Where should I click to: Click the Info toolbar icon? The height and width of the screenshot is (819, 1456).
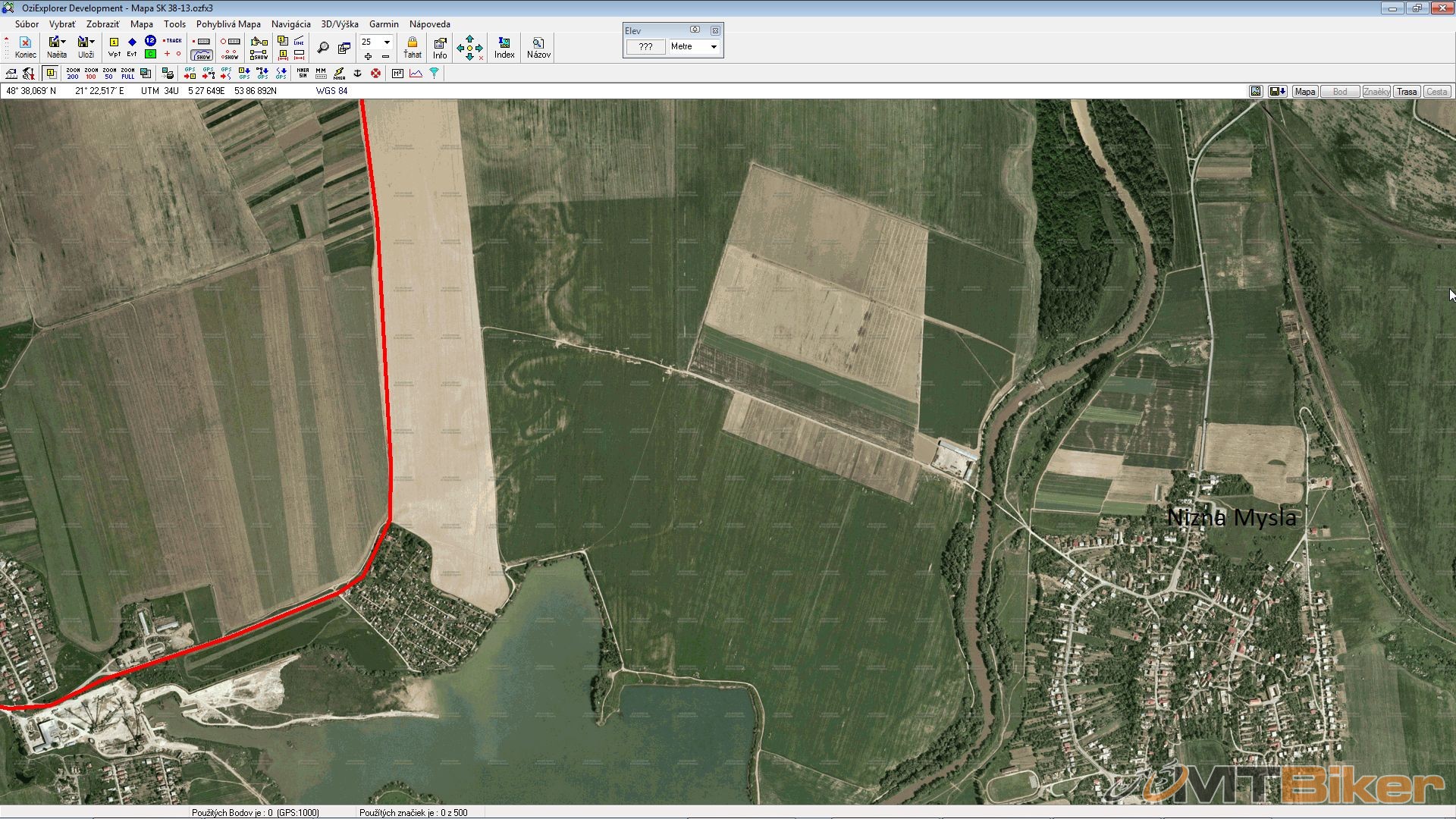tap(440, 47)
